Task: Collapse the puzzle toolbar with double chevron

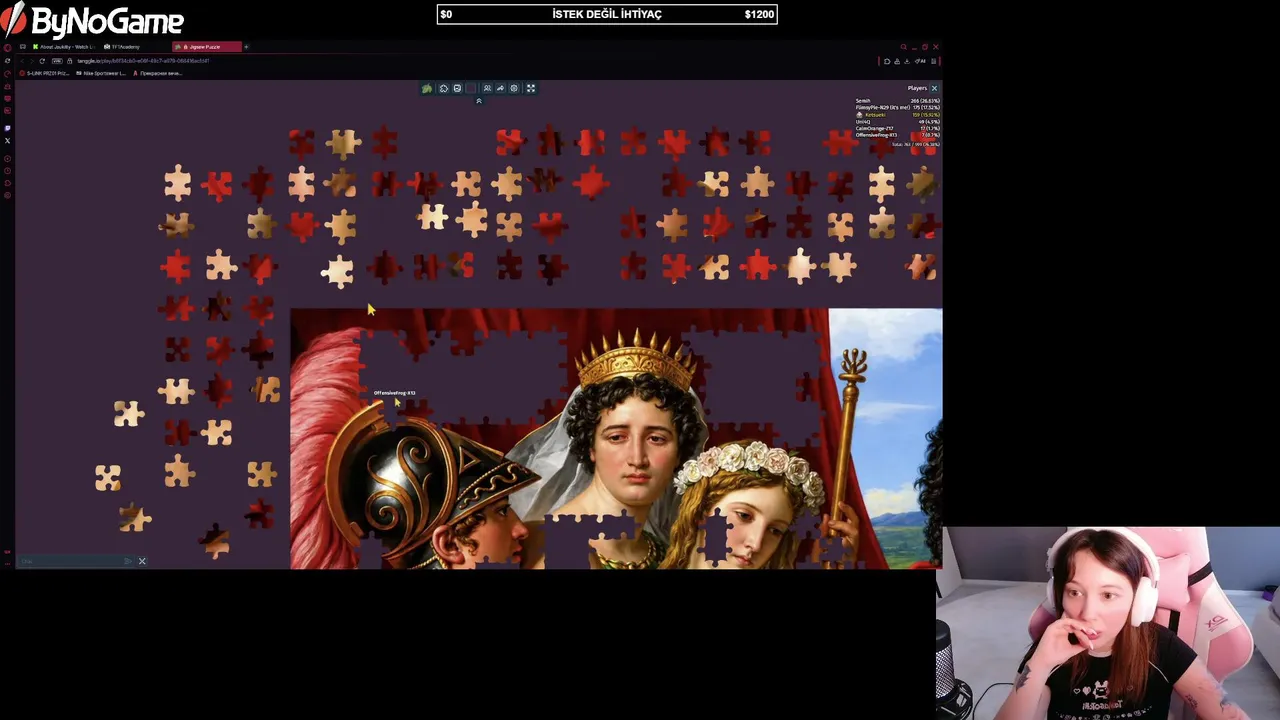Action: tap(479, 101)
